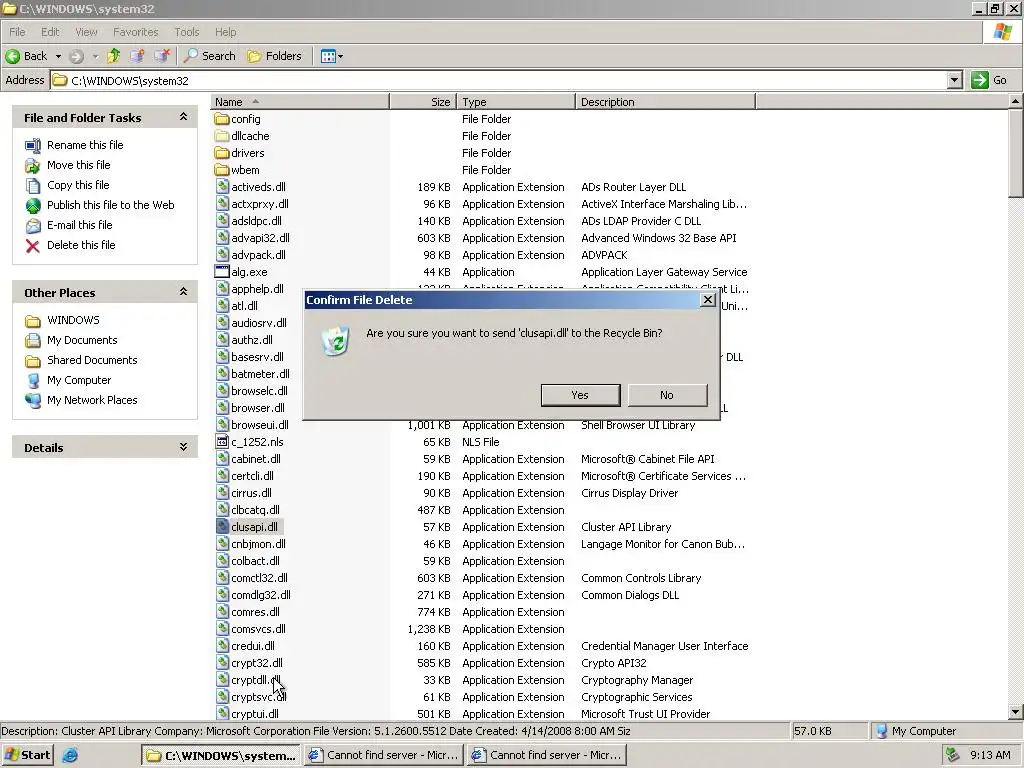Image resolution: width=1024 pixels, height=768 pixels.
Task: Open WINDOWS folder in Other Places
Action: tap(73, 320)
